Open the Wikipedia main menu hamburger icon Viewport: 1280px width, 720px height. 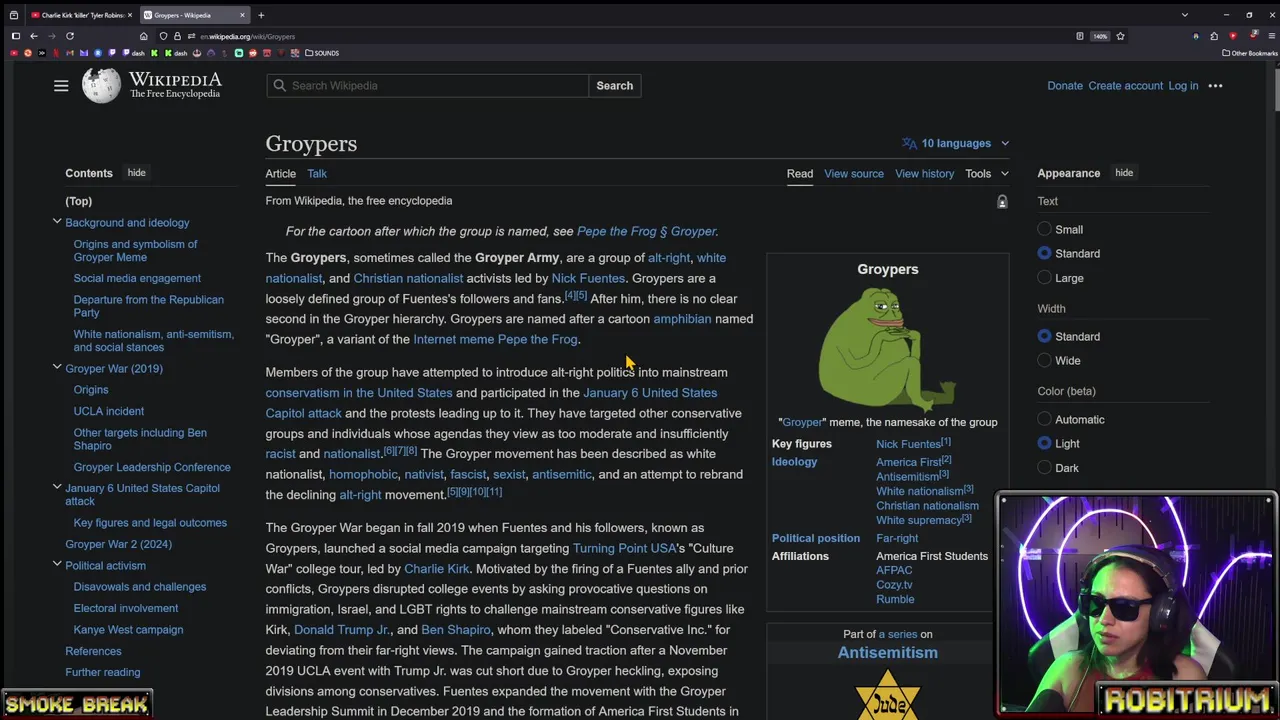point(61,86)
